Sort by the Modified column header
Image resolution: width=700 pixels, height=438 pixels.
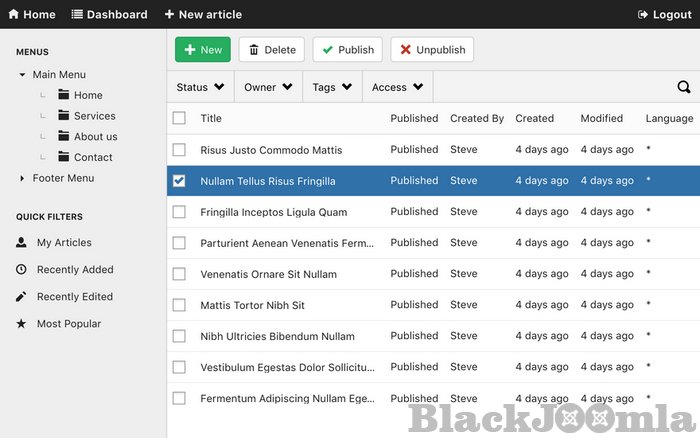[x=601, y=118]
